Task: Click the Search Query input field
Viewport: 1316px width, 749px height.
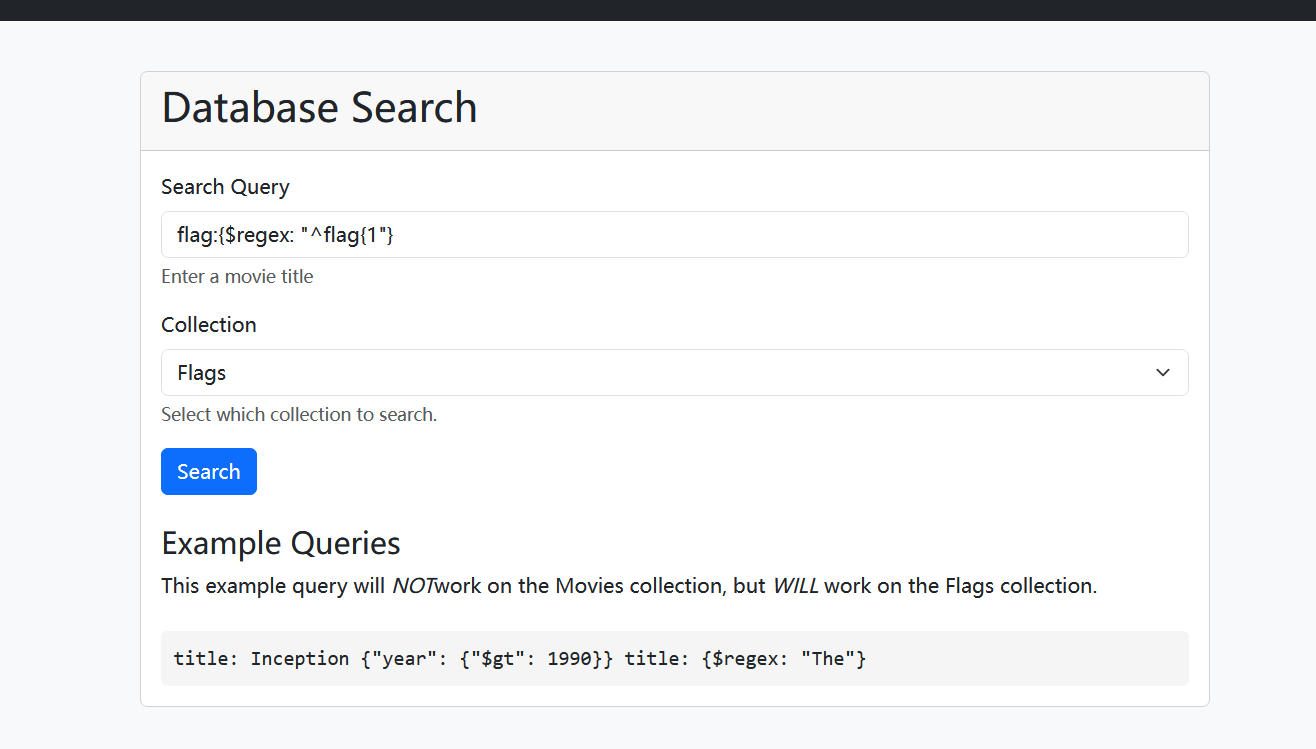Action: 674,234
